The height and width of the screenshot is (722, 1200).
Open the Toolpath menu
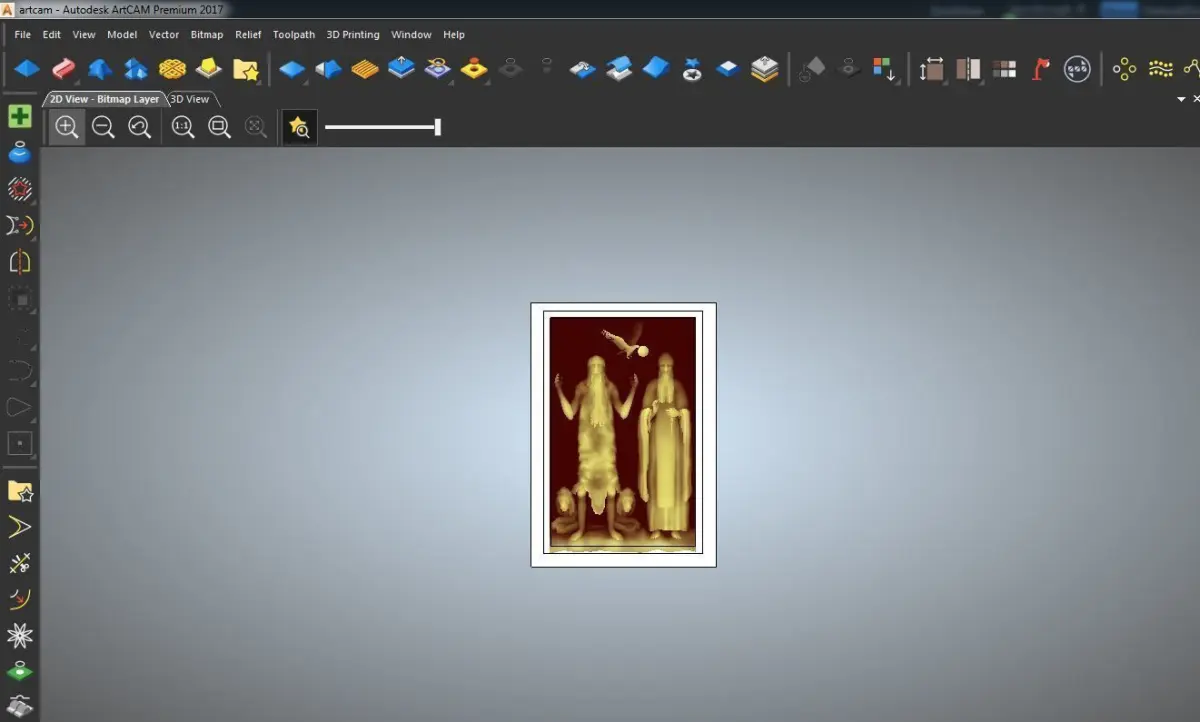(294, 34)
